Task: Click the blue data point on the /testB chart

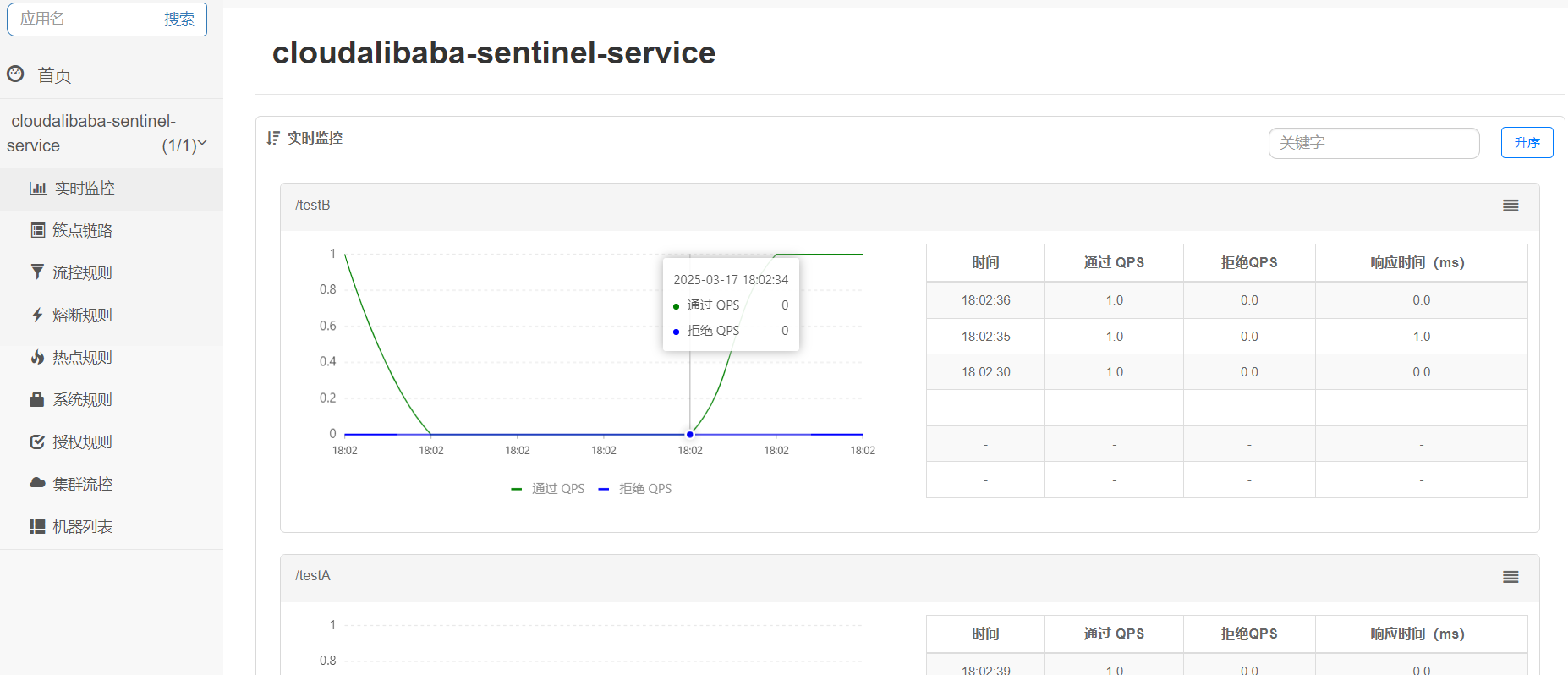Action: click(690, 435)
